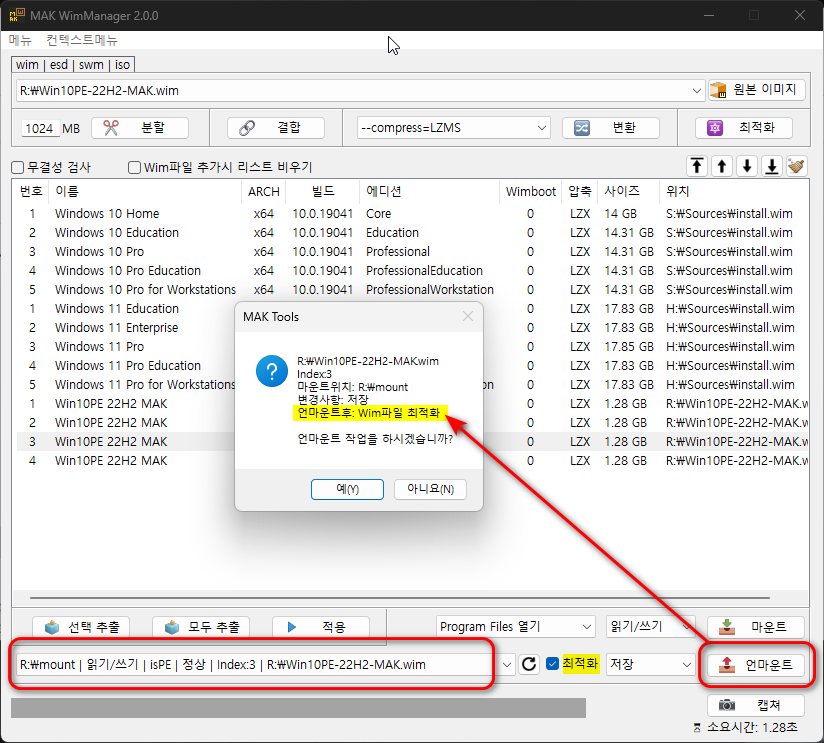Viewport: 824px width, 743px height.
Task: Click the 빌드 column header
Action: [x=323, y=191]
